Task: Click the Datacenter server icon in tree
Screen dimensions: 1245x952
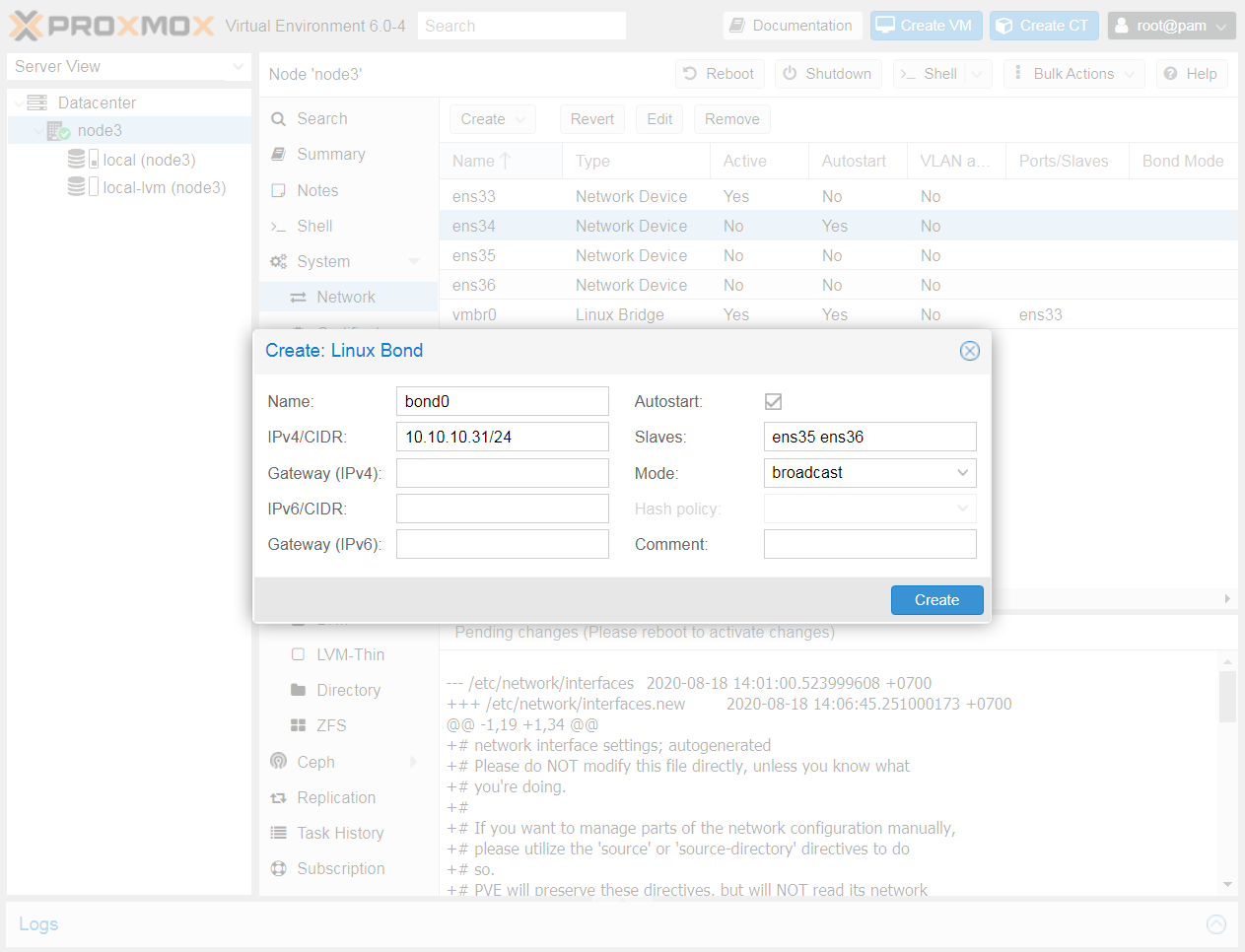Action: tap(37, 102)
